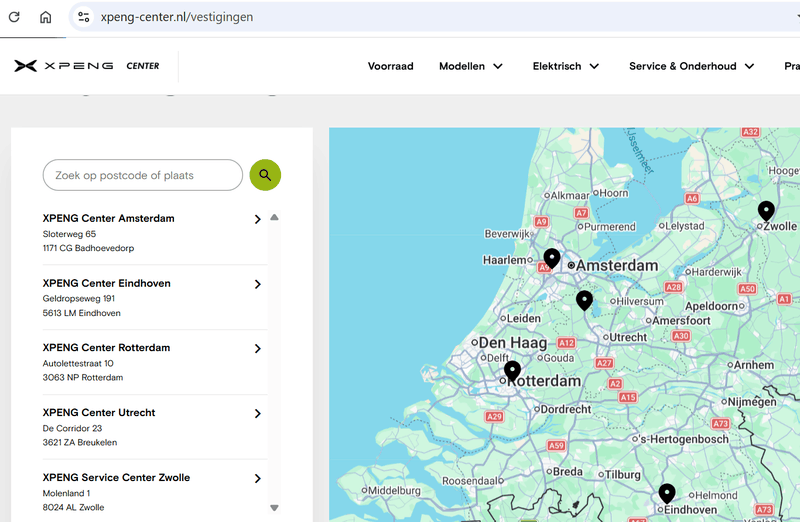Click the A59 road marker on the map
Screen dimensions: 800x522
click(x=556, y=445)
